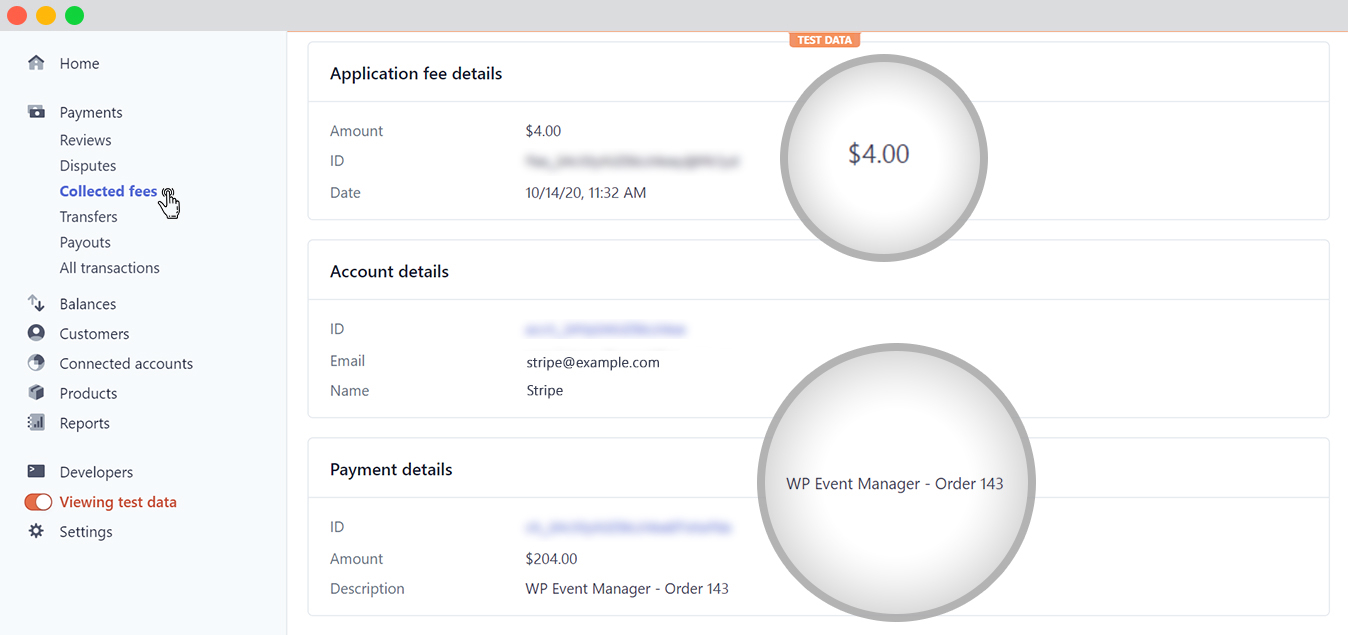Click the Home house icon
The image size is (1348, 635).
click(x=36, y=63)
